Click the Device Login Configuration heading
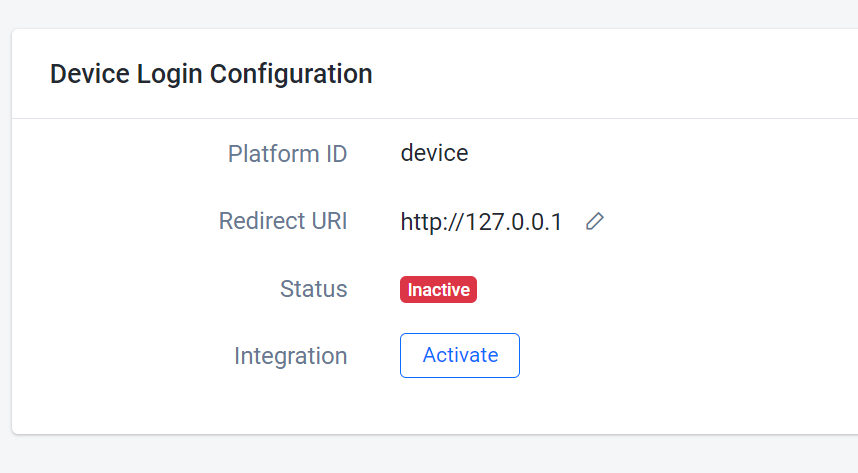The width and height of the screenshot is (858, 473). pyautogui.click(x=211, y=74)
